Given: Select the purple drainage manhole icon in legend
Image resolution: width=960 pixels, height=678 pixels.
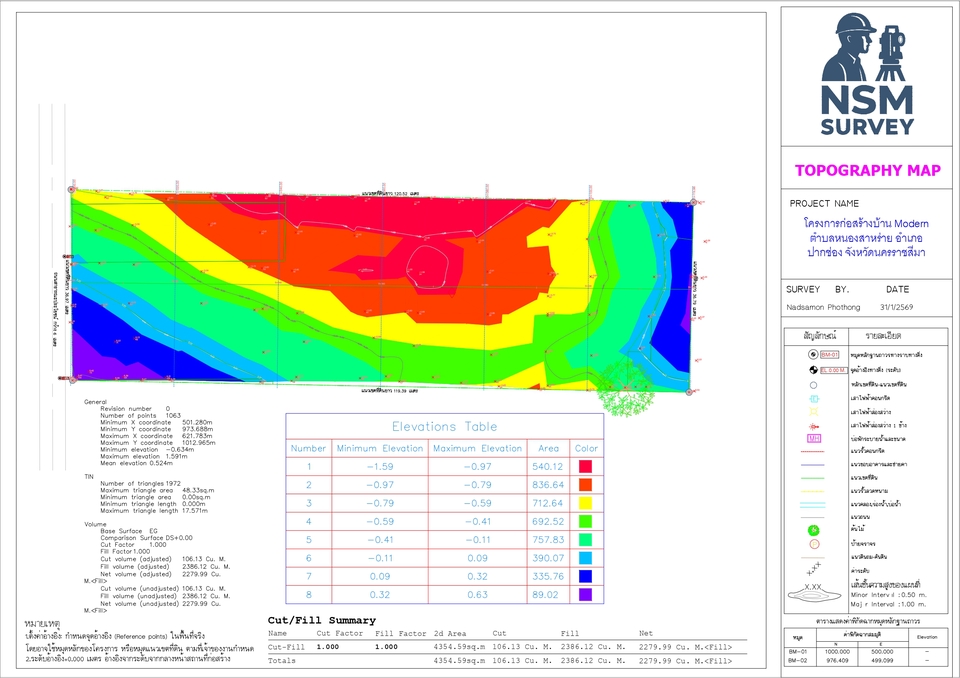Looking at the screenshot, I should pos(812,438).
